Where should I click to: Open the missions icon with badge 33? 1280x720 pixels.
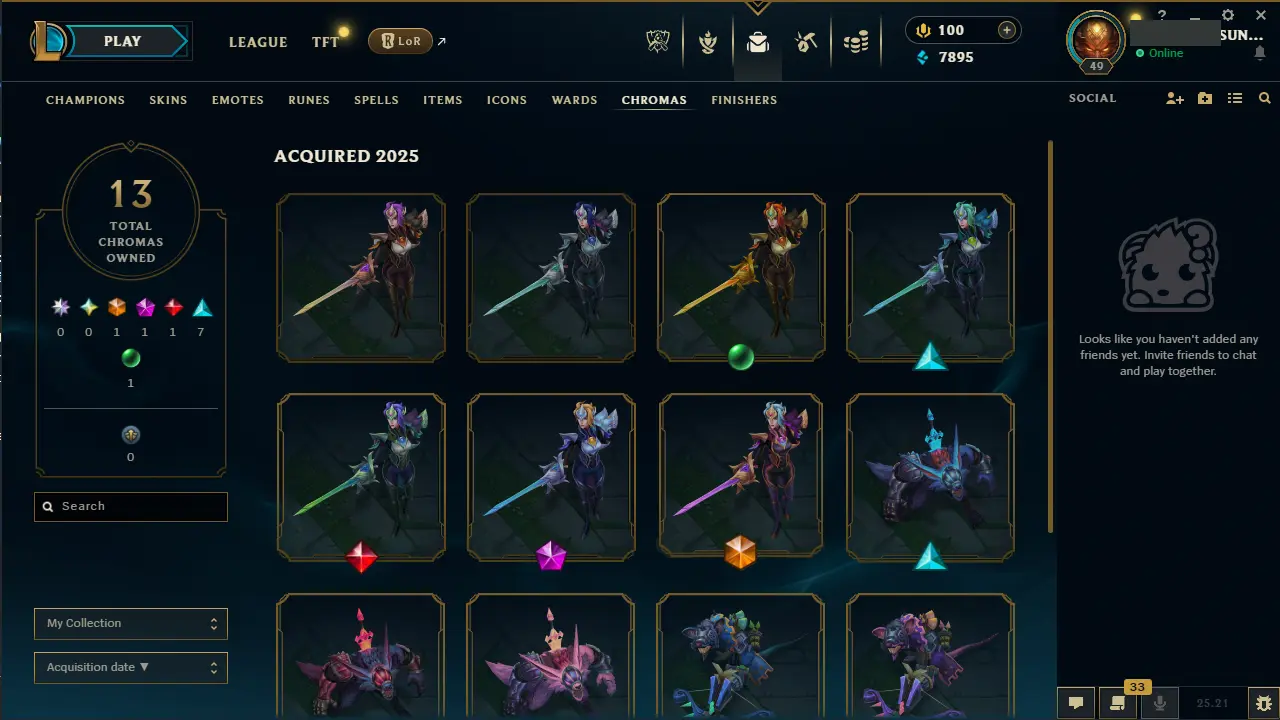point(1118,703)
